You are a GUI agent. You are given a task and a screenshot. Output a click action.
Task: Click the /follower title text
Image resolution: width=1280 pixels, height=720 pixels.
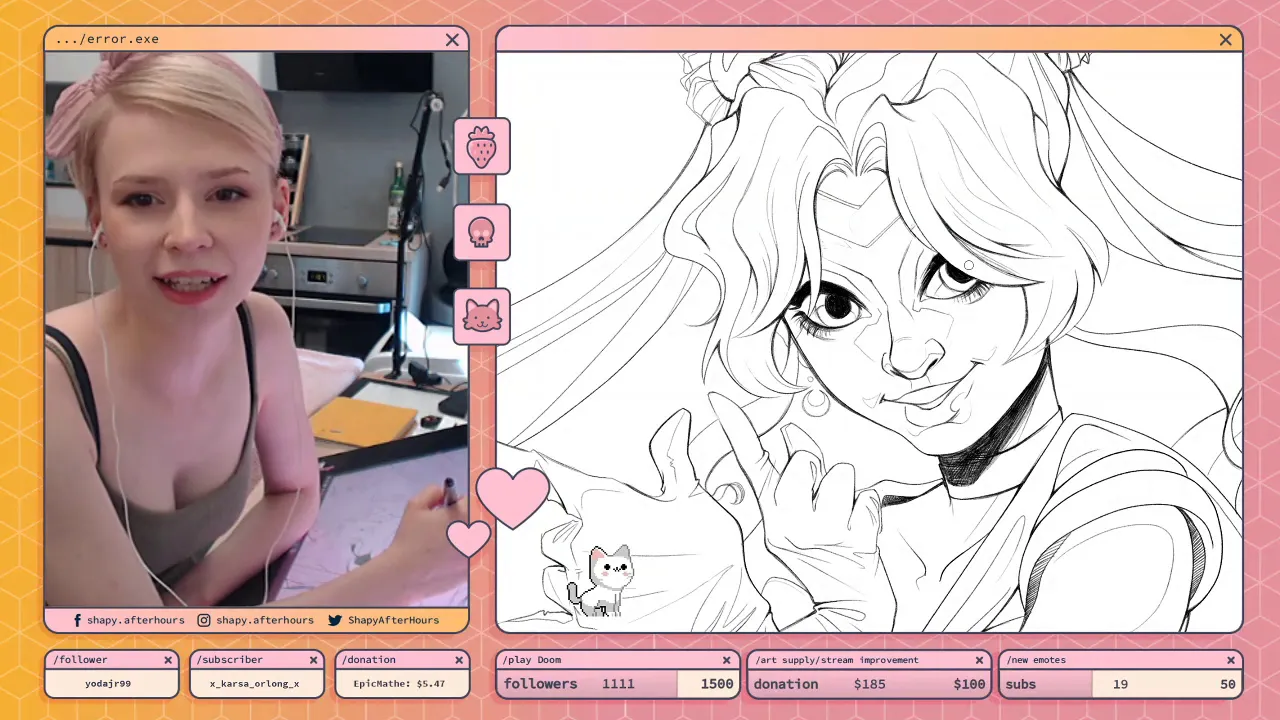click(80, 660)
